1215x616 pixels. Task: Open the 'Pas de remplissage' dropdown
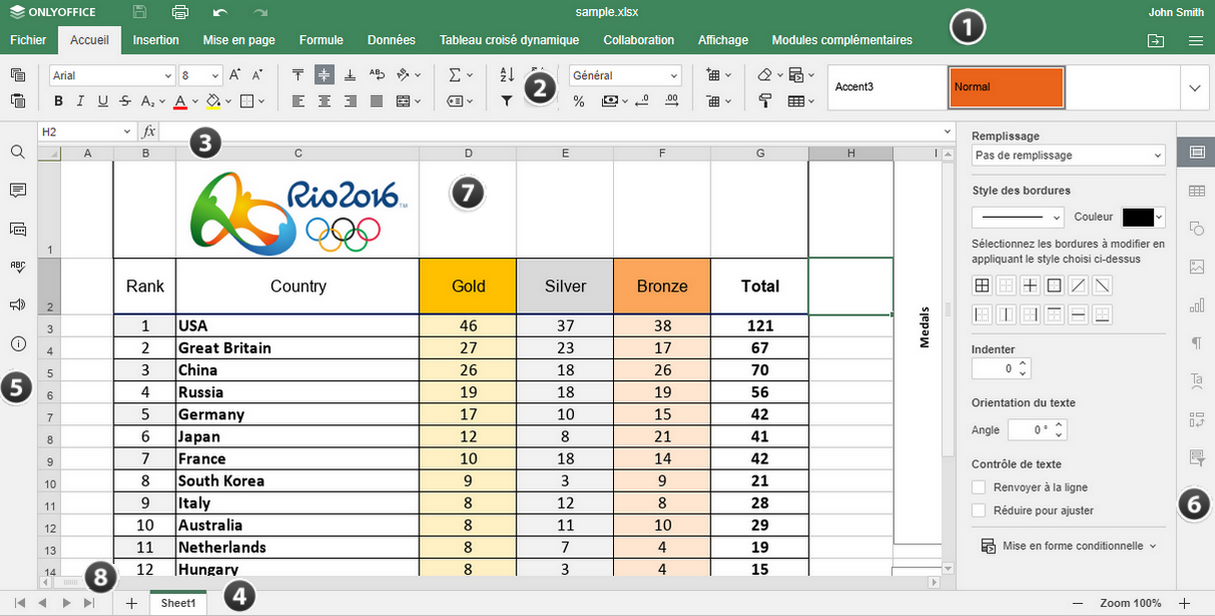point(1067,155)
